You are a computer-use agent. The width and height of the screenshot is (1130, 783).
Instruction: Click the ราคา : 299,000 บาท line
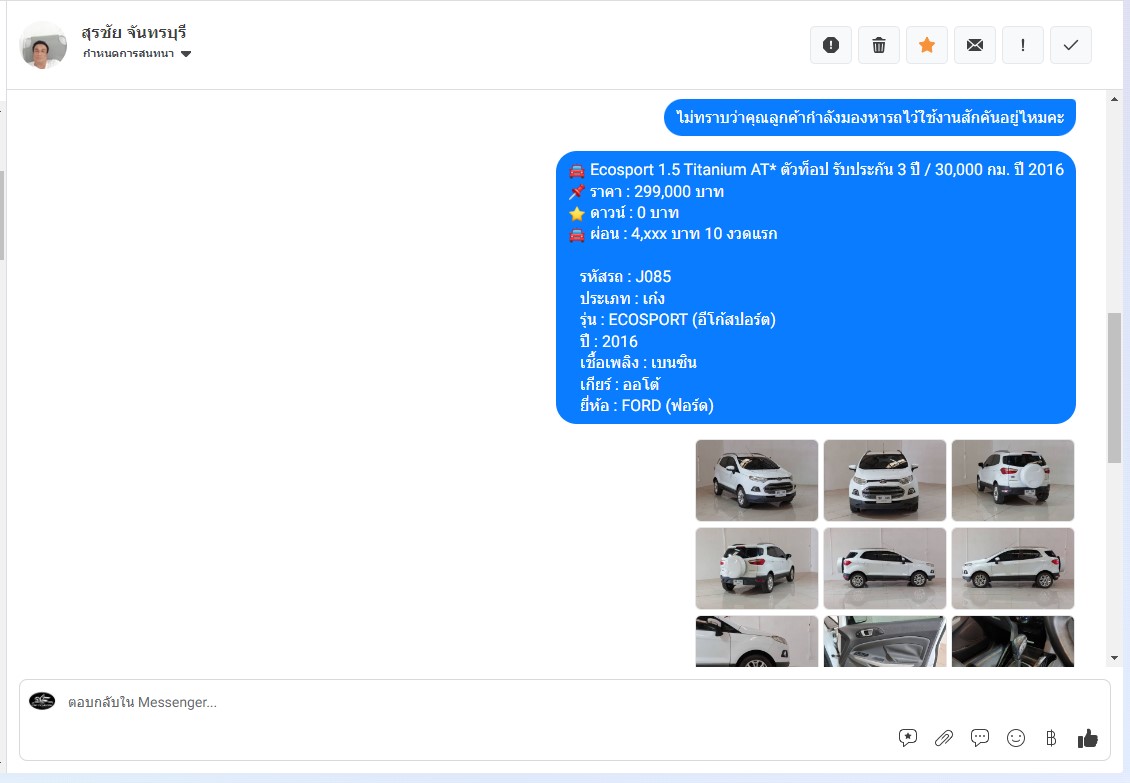(657, 192)
